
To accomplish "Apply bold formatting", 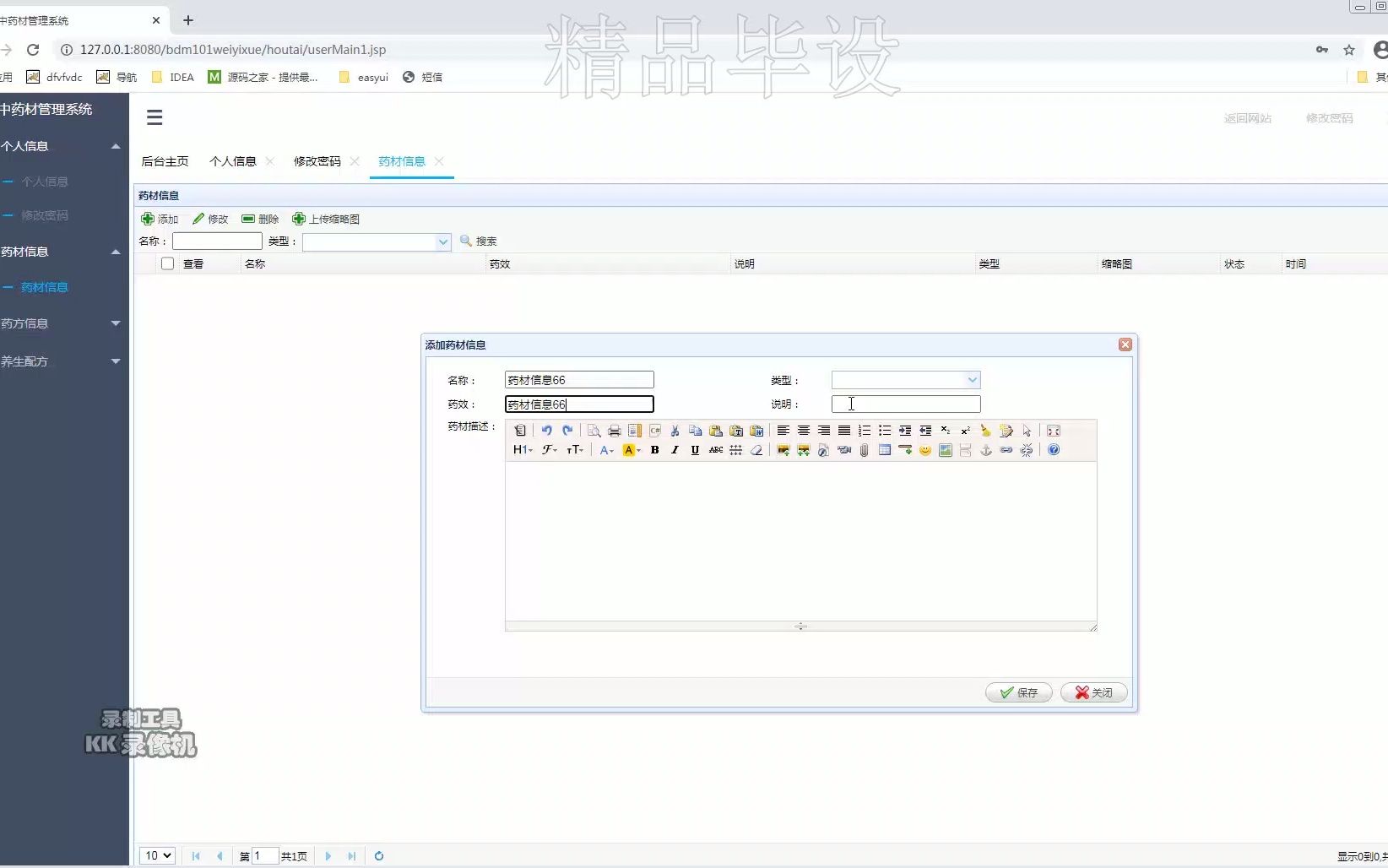I will (x=654, y=450).
